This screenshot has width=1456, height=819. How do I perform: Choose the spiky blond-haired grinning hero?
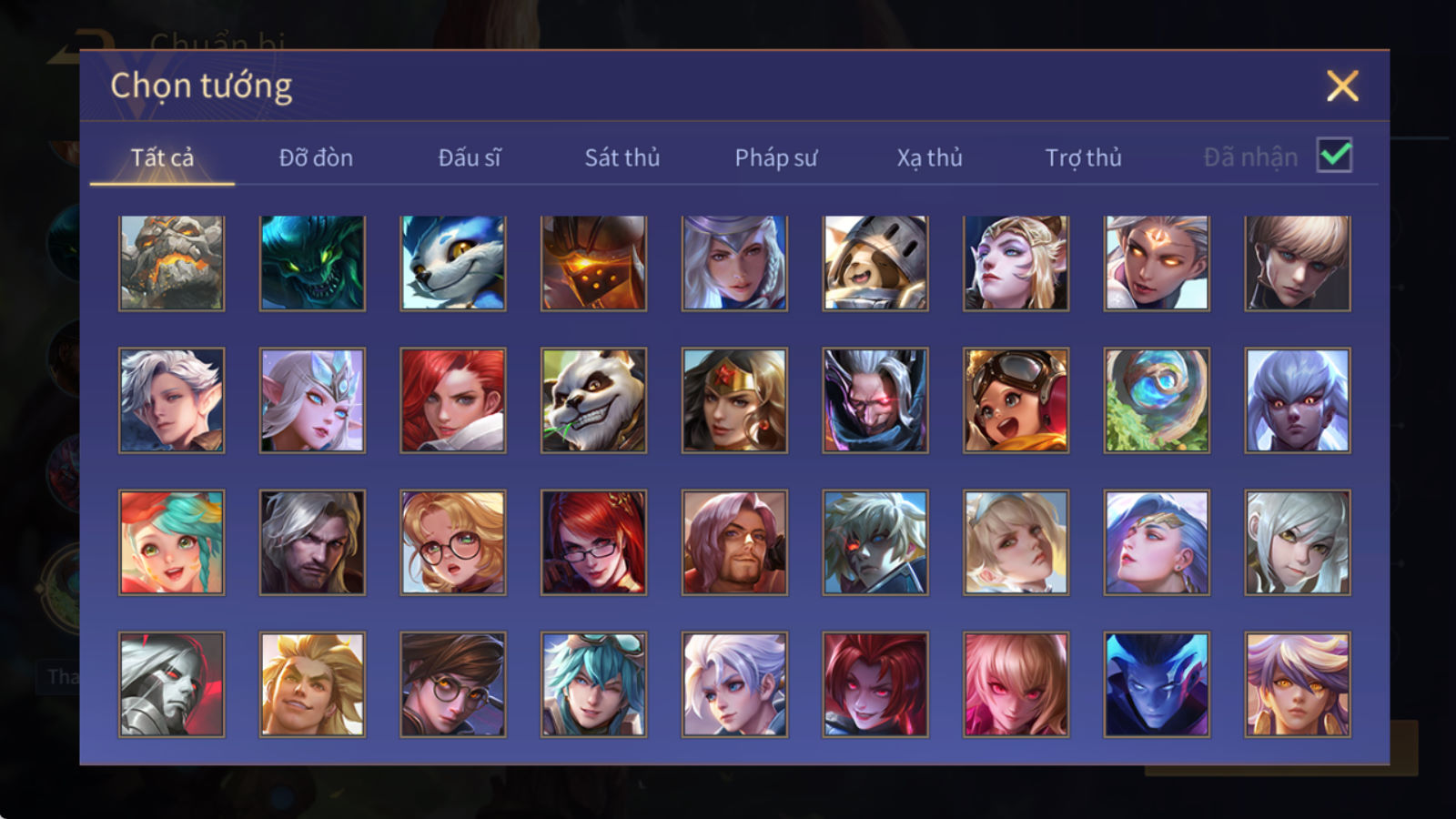[x=312, y=684]
